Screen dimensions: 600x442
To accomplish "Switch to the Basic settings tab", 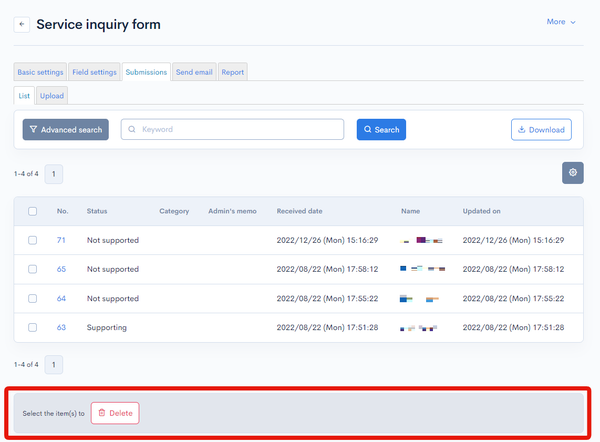I will click(40, 72).
